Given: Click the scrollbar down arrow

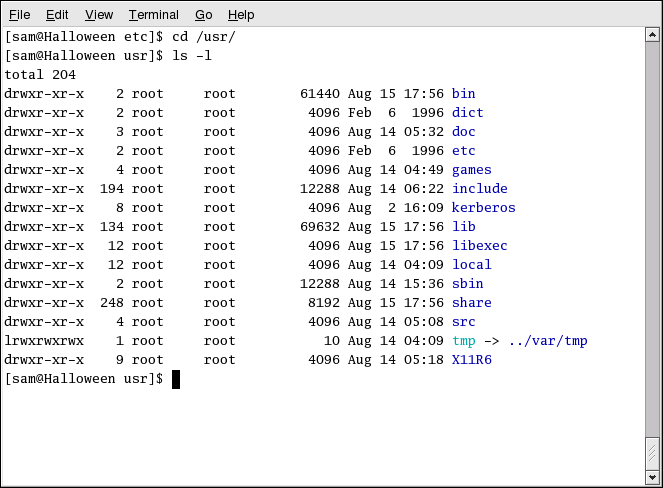Looking at the screenshot, I should click(652, 477).
